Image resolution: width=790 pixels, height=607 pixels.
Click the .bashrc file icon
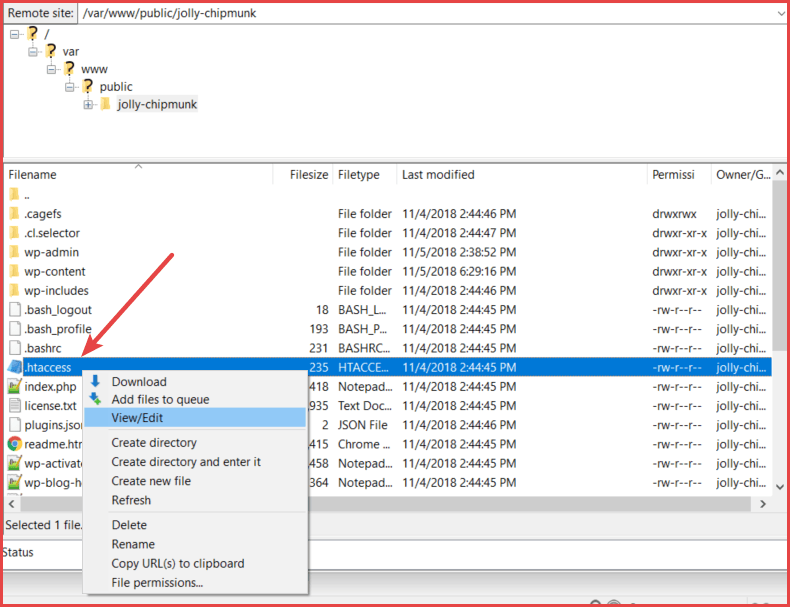coord(15,348)
